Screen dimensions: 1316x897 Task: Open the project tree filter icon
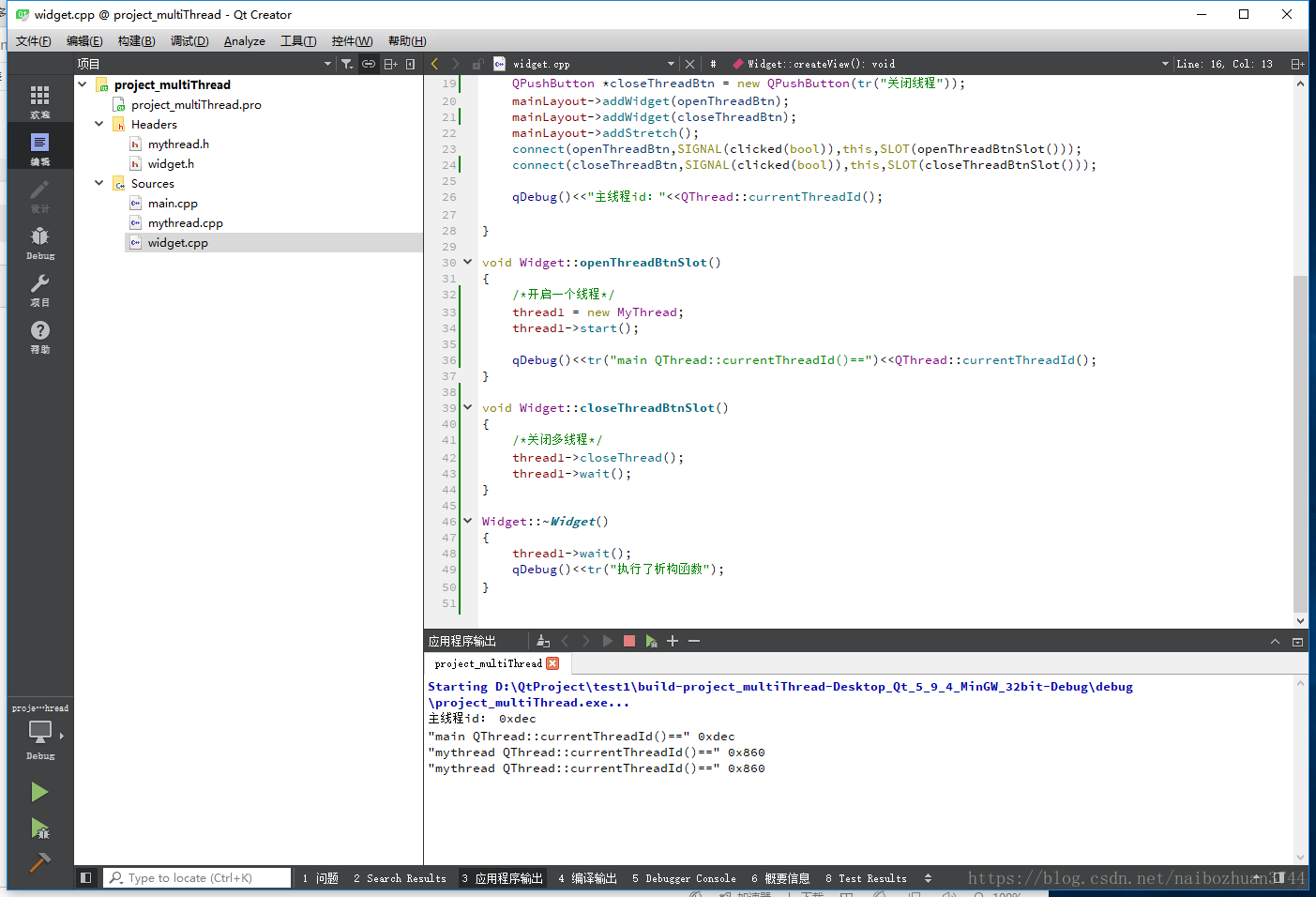click(x=347, y=64)
